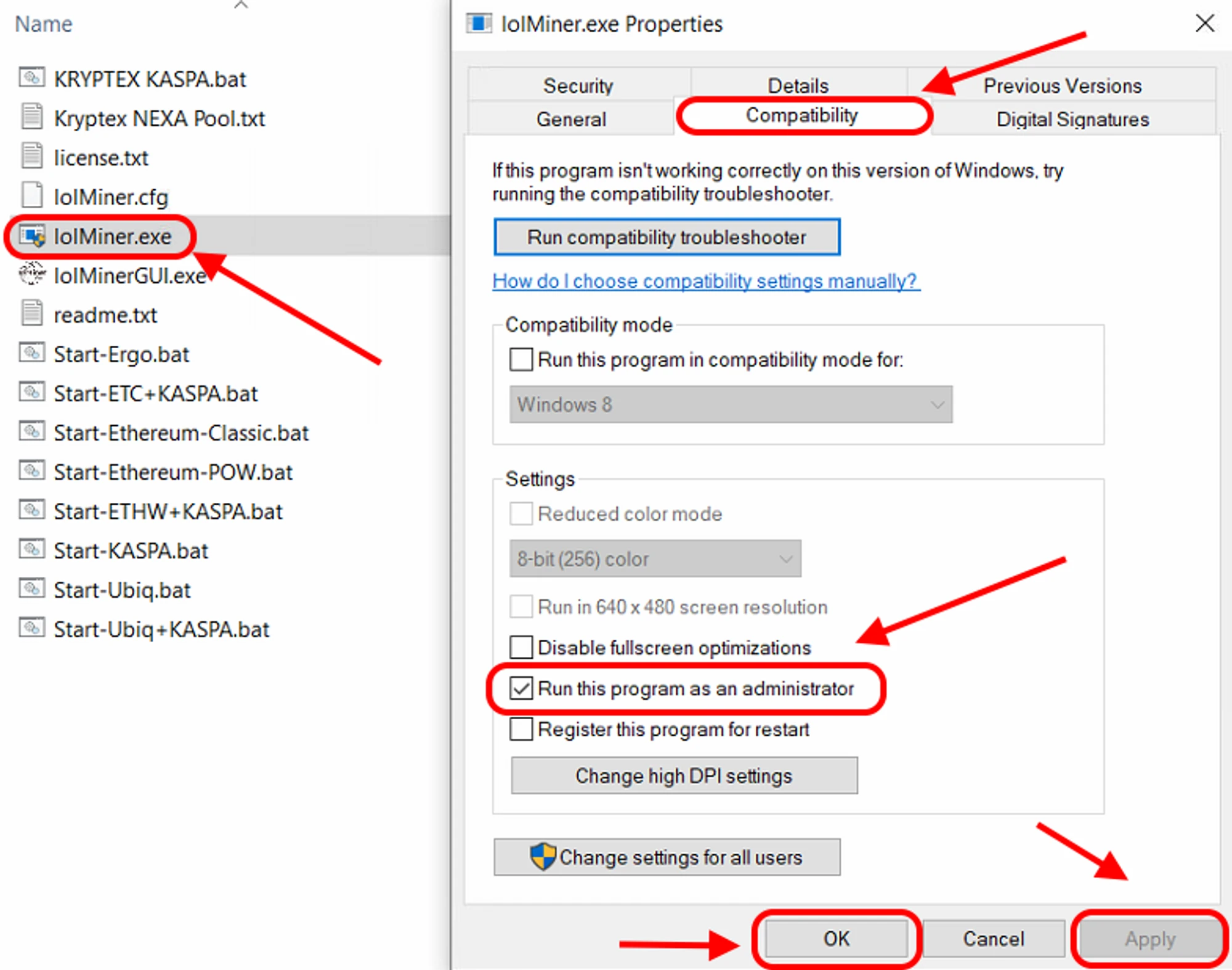Click the lolMinerGUI.exe application icon
Viewport: 1232px width, 970px height.
click(32, 274)
